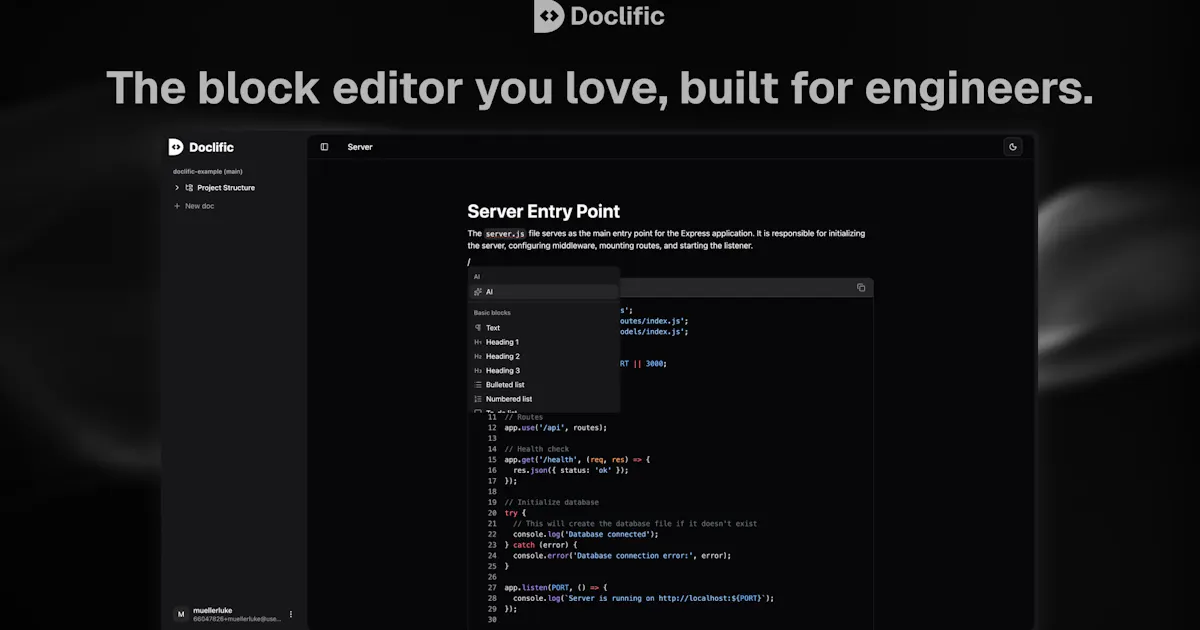Click the block editor headline text

[600, 88]
